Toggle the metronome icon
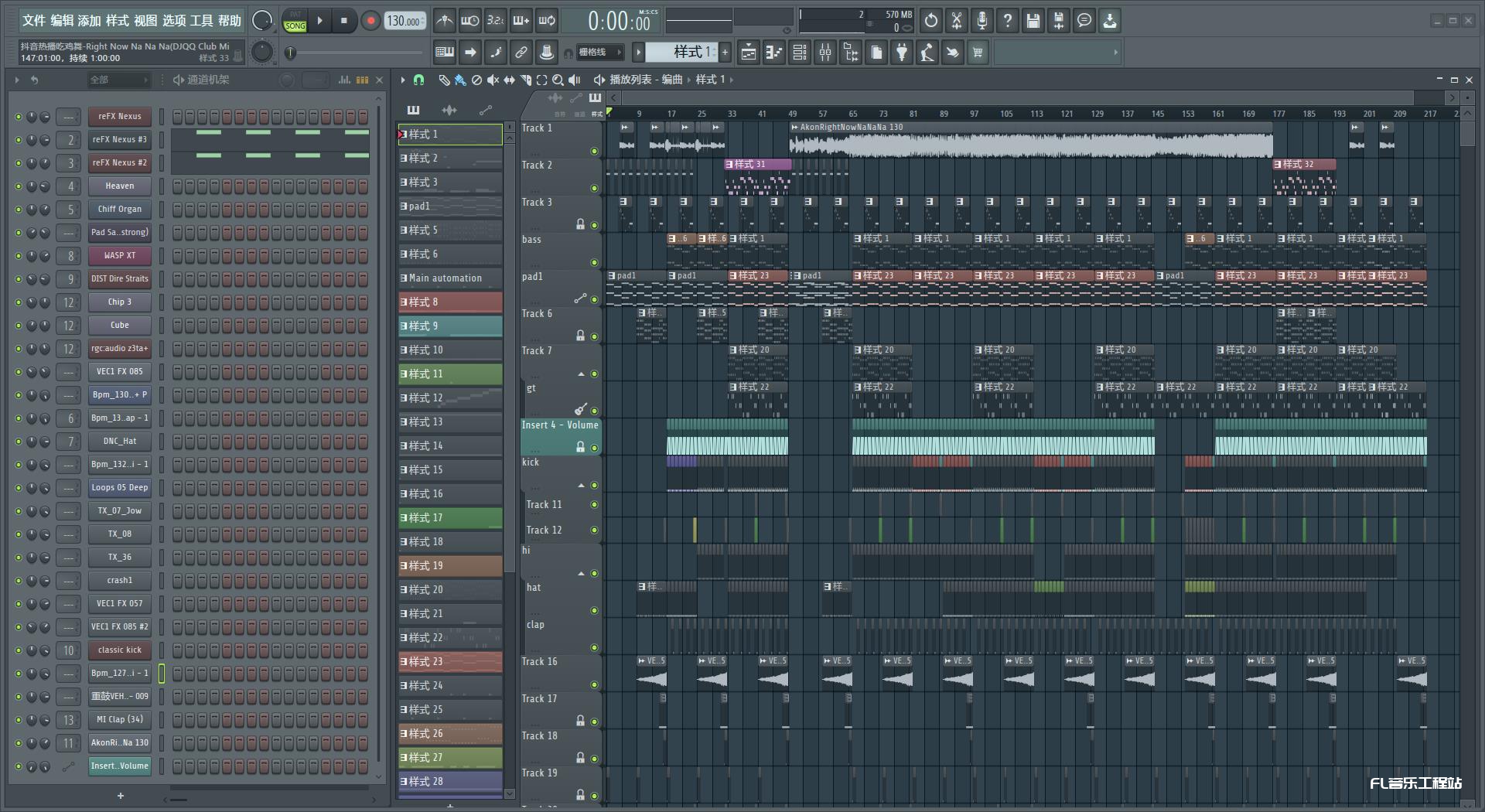The image size is (1485, 812). click(444, 21)
